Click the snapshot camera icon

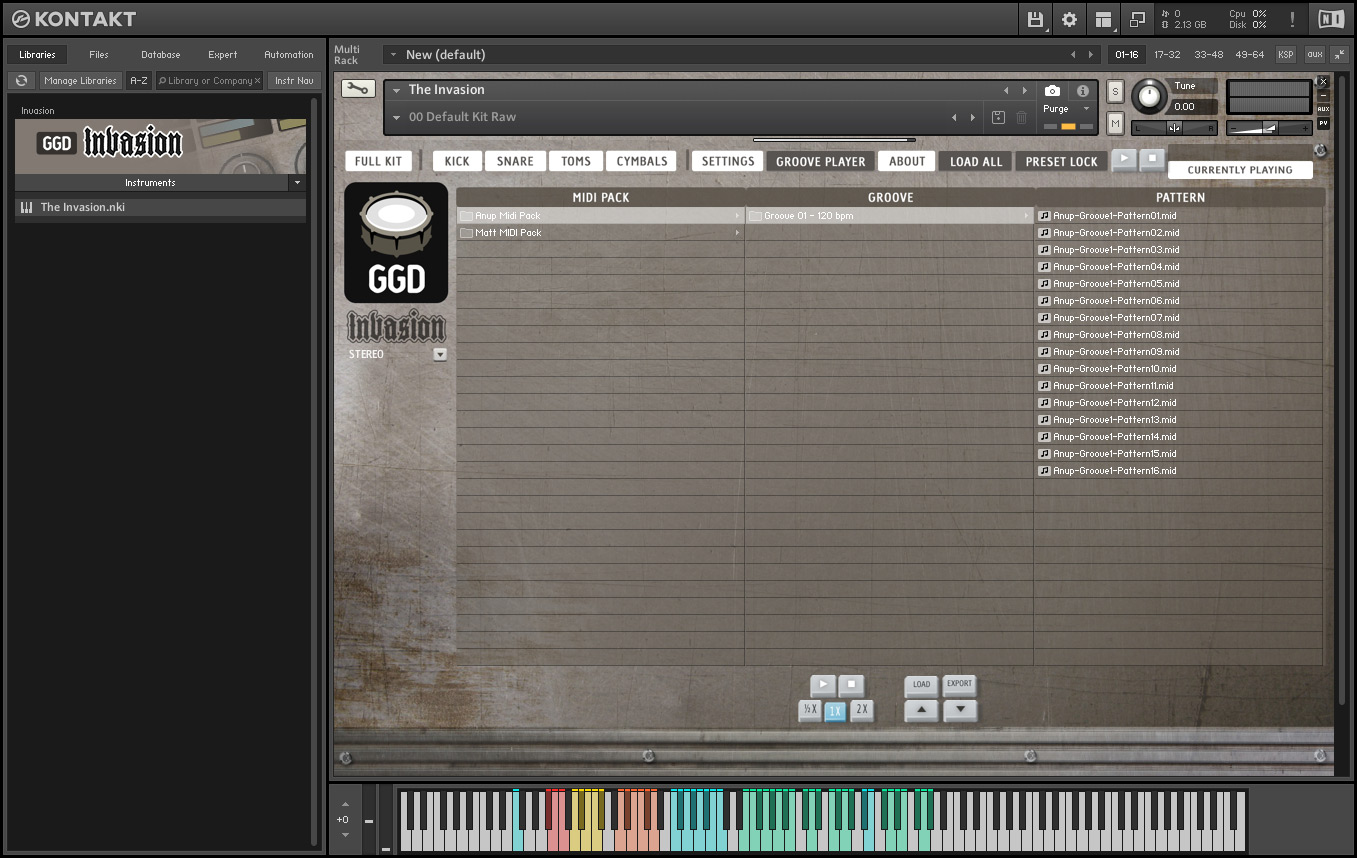click(1052, 91)
